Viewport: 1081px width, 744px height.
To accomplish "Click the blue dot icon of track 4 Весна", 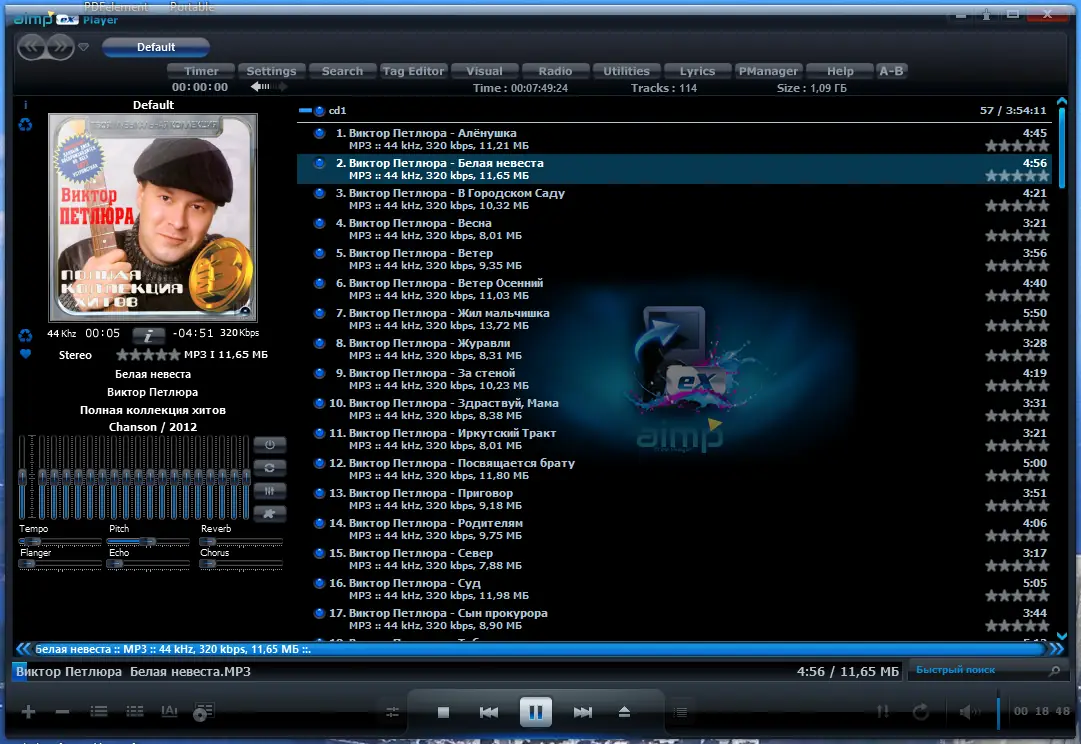I will (319, 223).
